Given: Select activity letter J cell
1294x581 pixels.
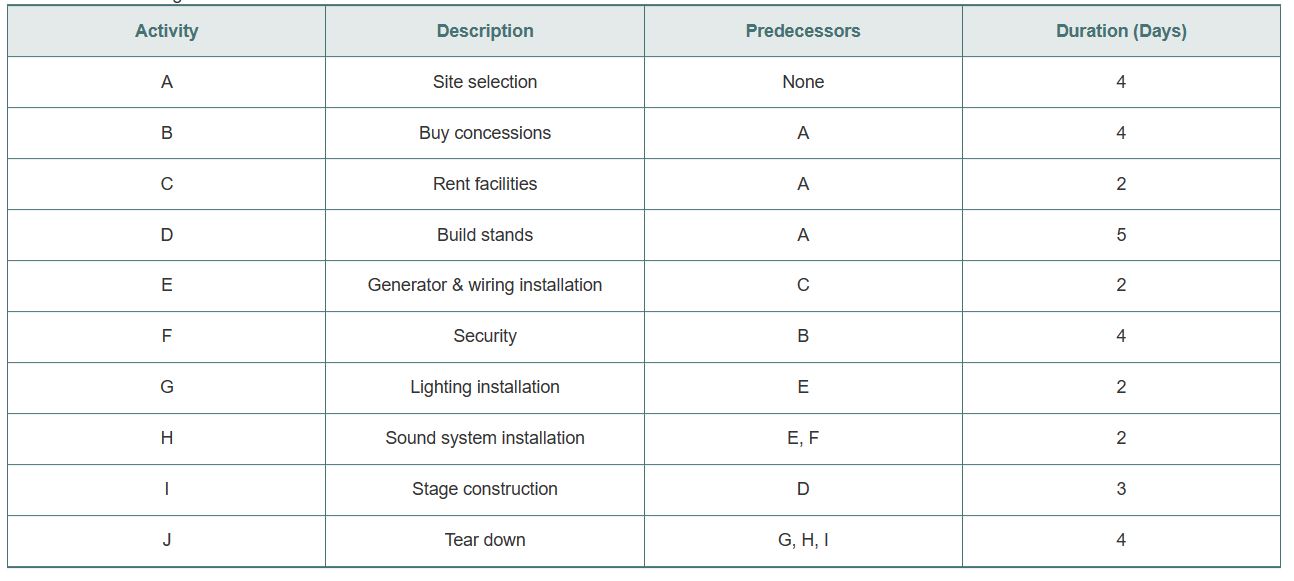Looking at the screenshot, I should (x=166, y=540).
